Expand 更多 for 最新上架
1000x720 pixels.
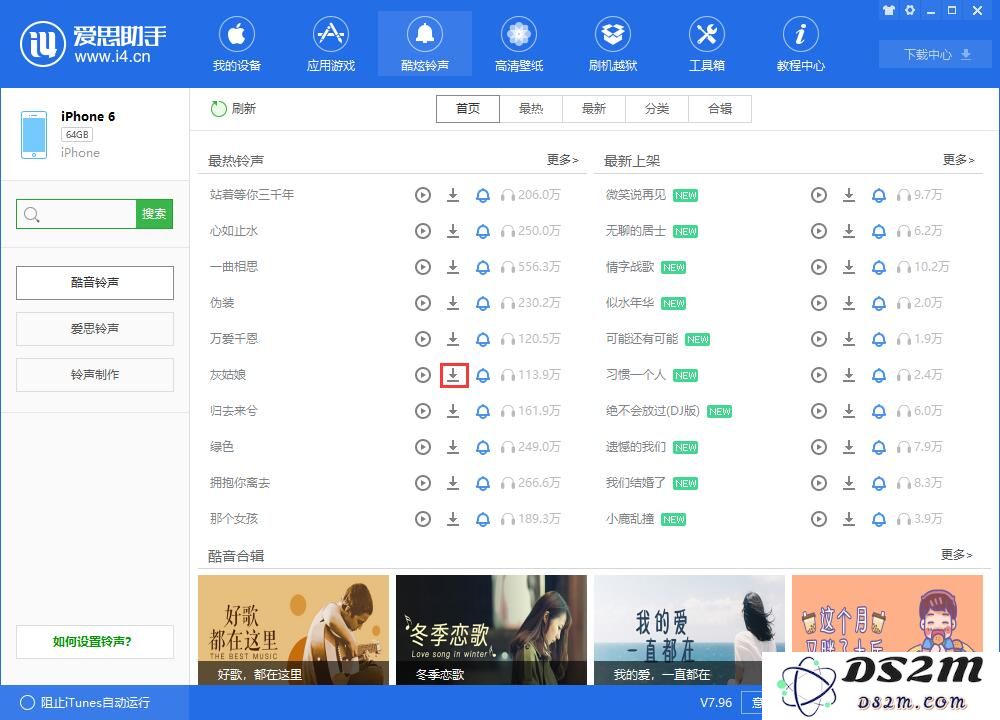[x=958, y=159]
